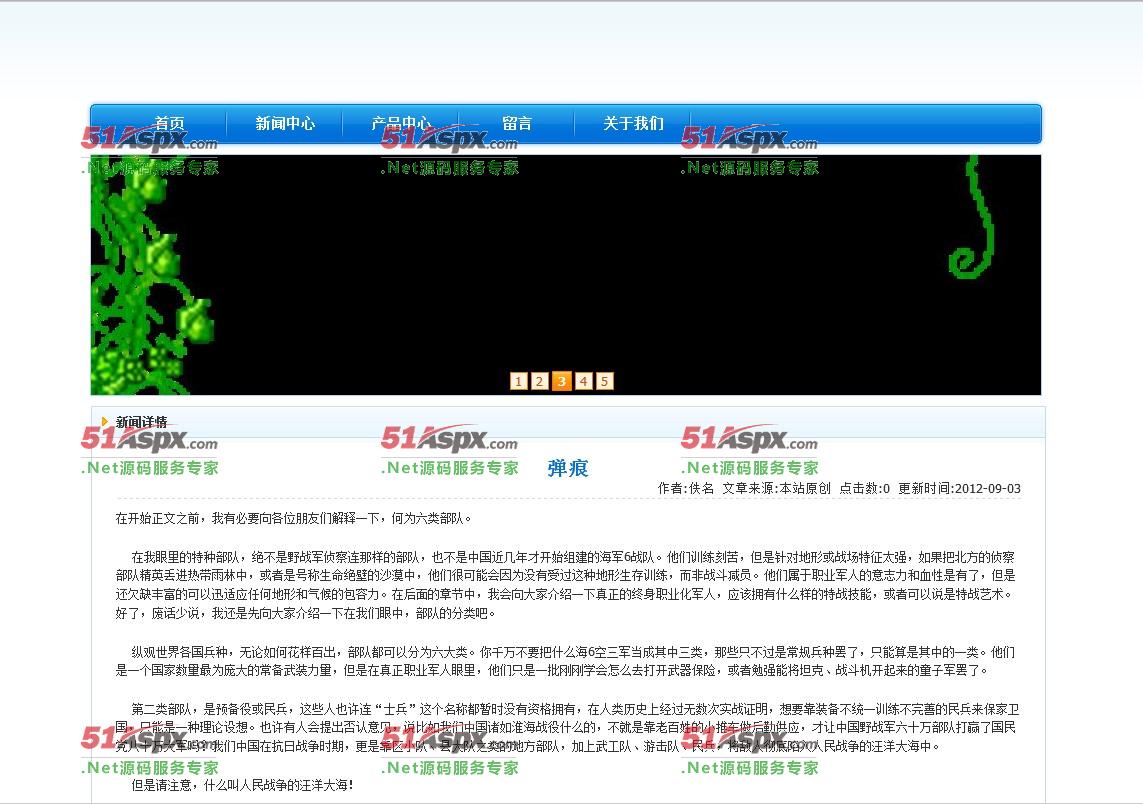Click the green vine banner image
This screenshot has width=1143, height=804.
tap(566, 275)
